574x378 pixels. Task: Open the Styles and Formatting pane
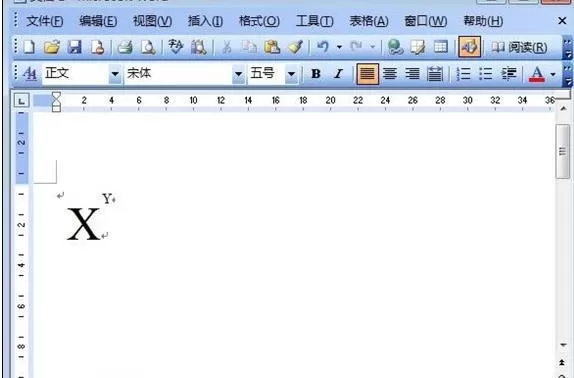pyautogui.click(x=30, y=74)
